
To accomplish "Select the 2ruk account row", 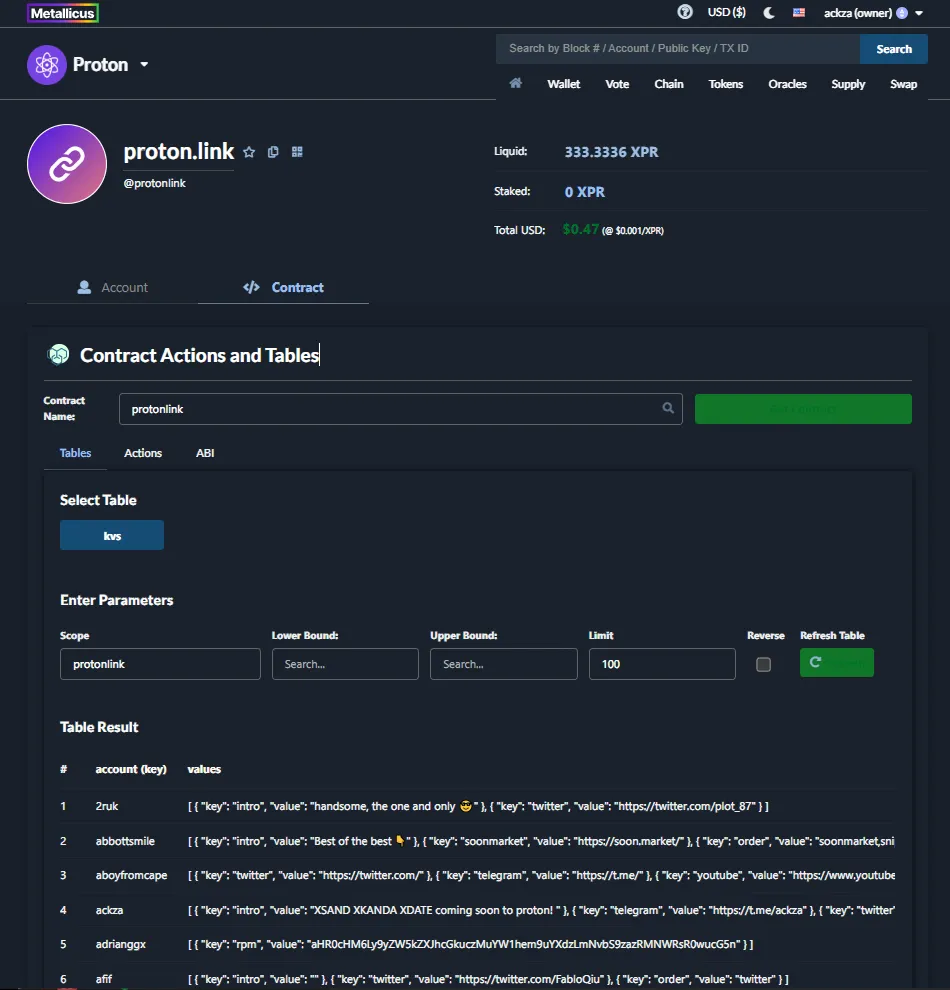I will point(478,806).
